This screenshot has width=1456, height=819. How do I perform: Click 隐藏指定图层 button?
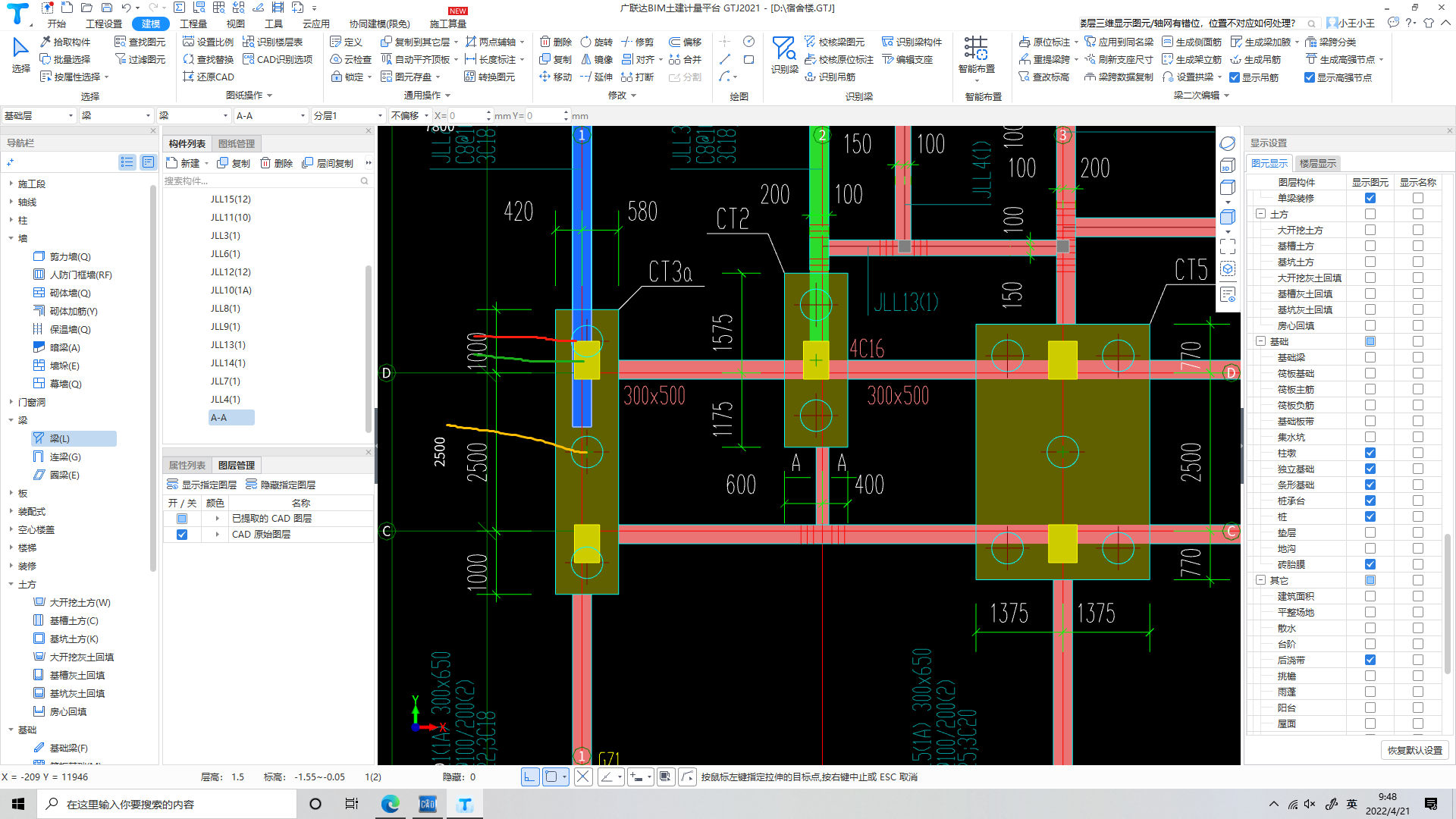(x=281, y=485)
